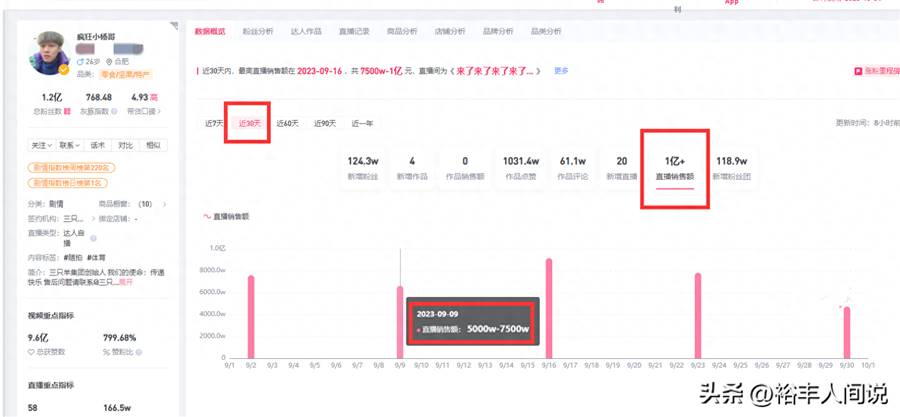Click the 对比 button
Viewport: 900px width, 417px height.
(125, 146)
